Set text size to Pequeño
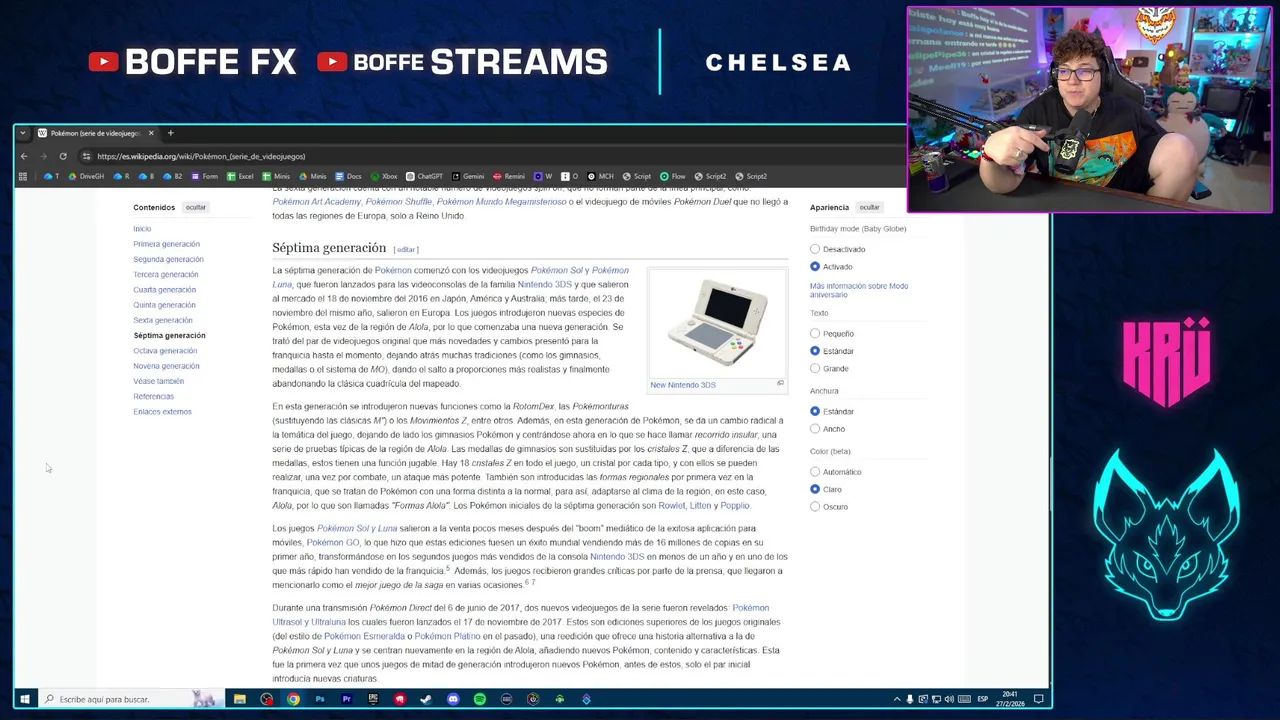Viewport: 1280px width, 720px height. 815,333
